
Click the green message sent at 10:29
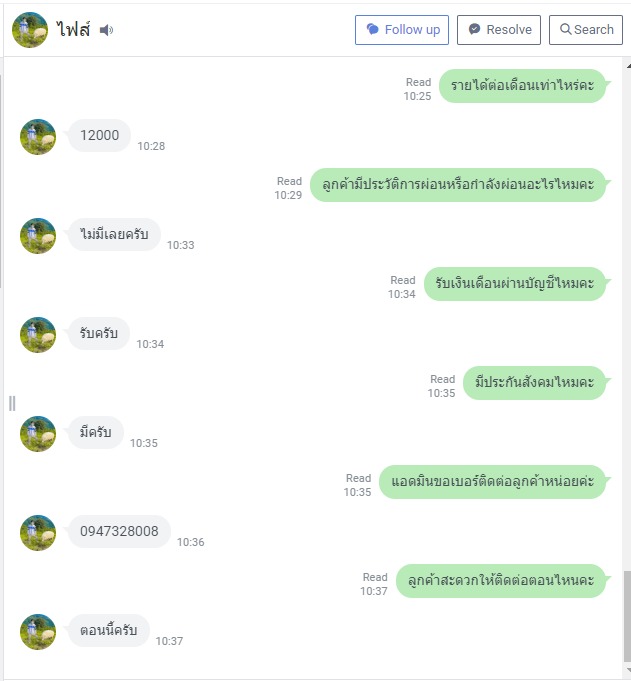458,185
